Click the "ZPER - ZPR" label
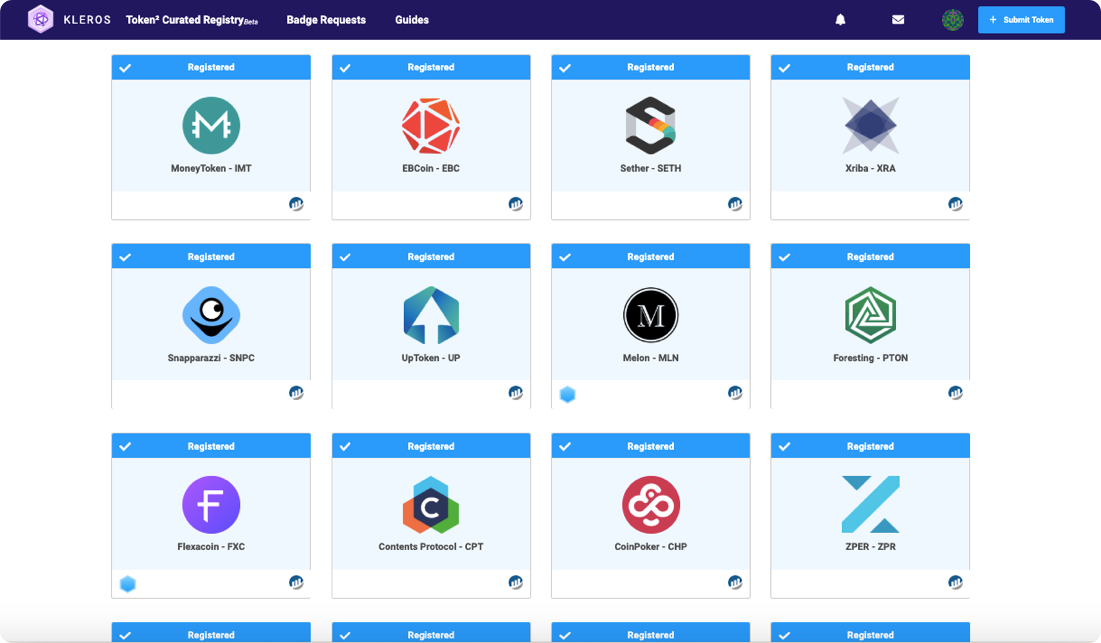1101x643 pixels. tap(871, 547)
